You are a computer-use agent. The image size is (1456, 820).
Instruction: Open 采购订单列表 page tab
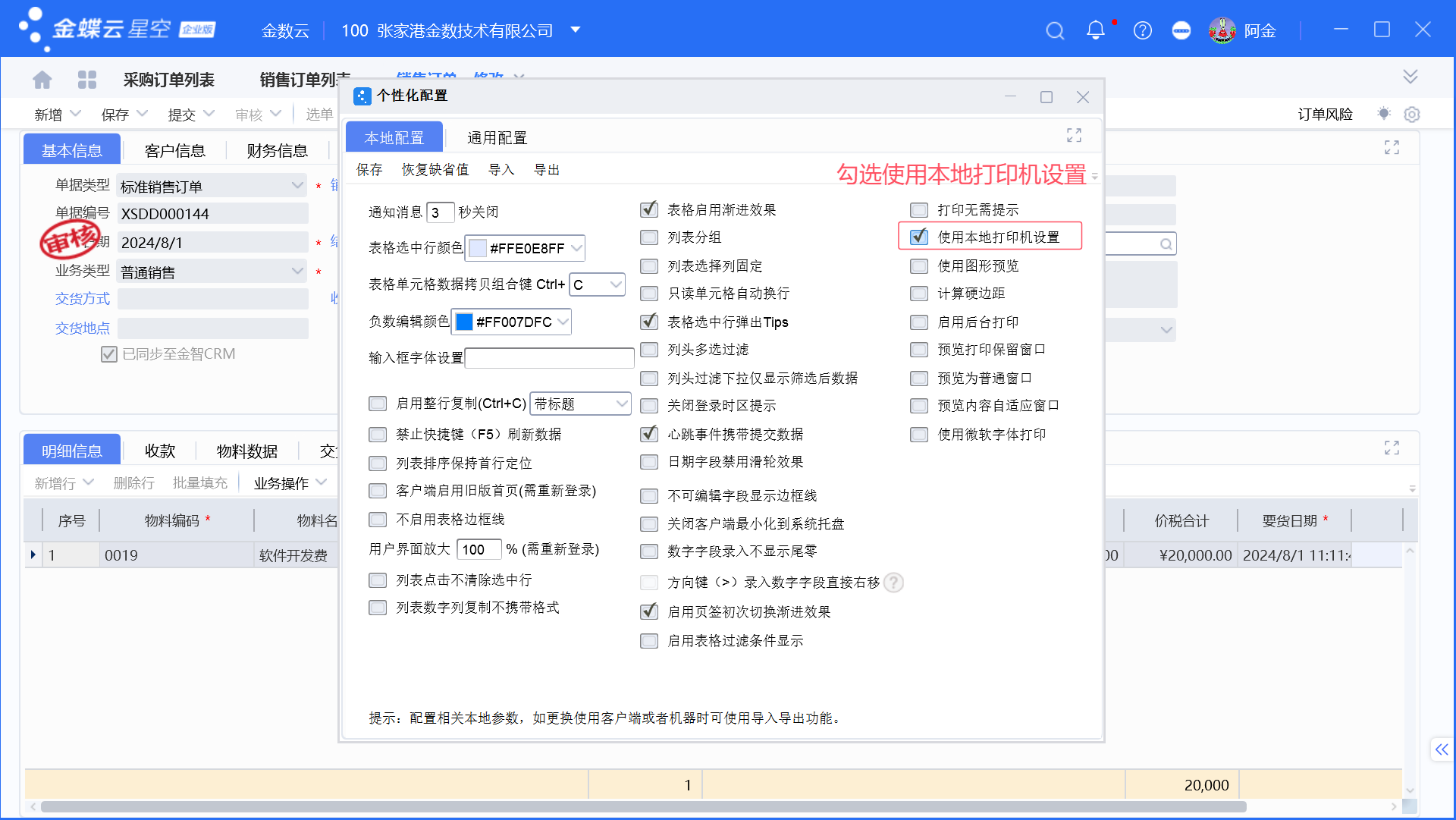169,80
